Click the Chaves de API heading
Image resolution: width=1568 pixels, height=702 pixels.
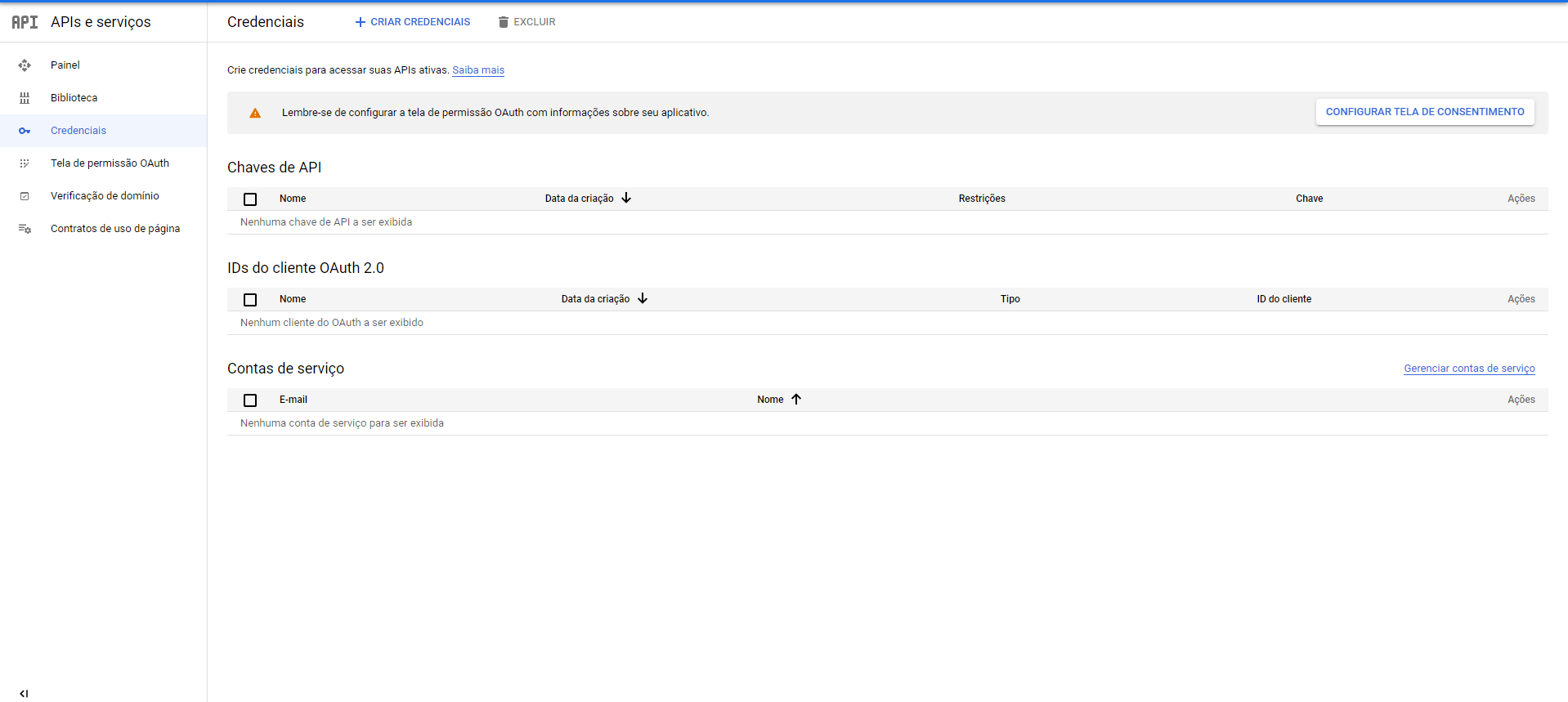pos(274,168)
